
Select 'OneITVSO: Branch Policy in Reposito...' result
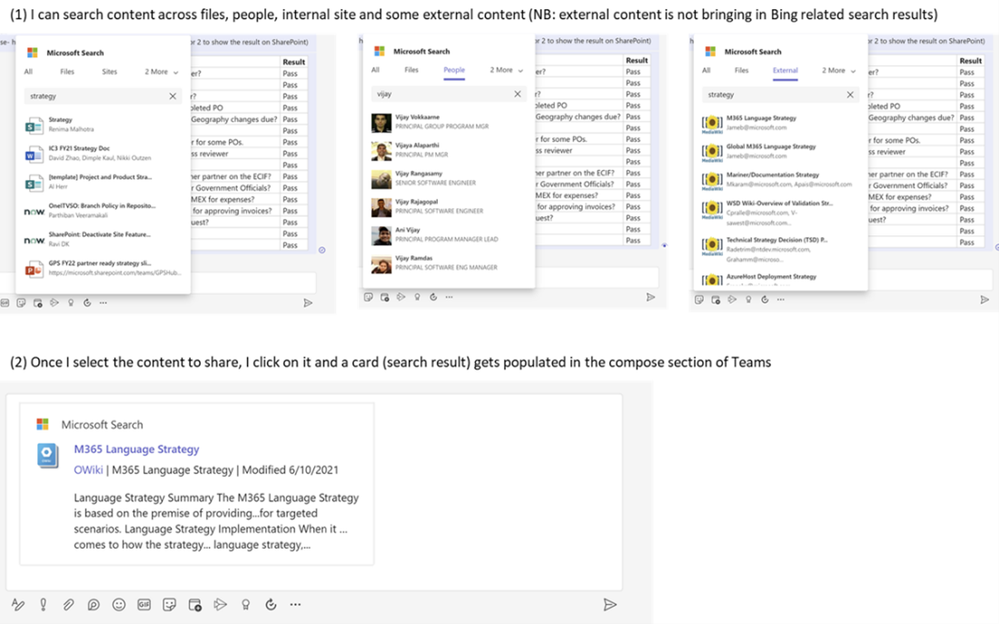coord(103,210)
